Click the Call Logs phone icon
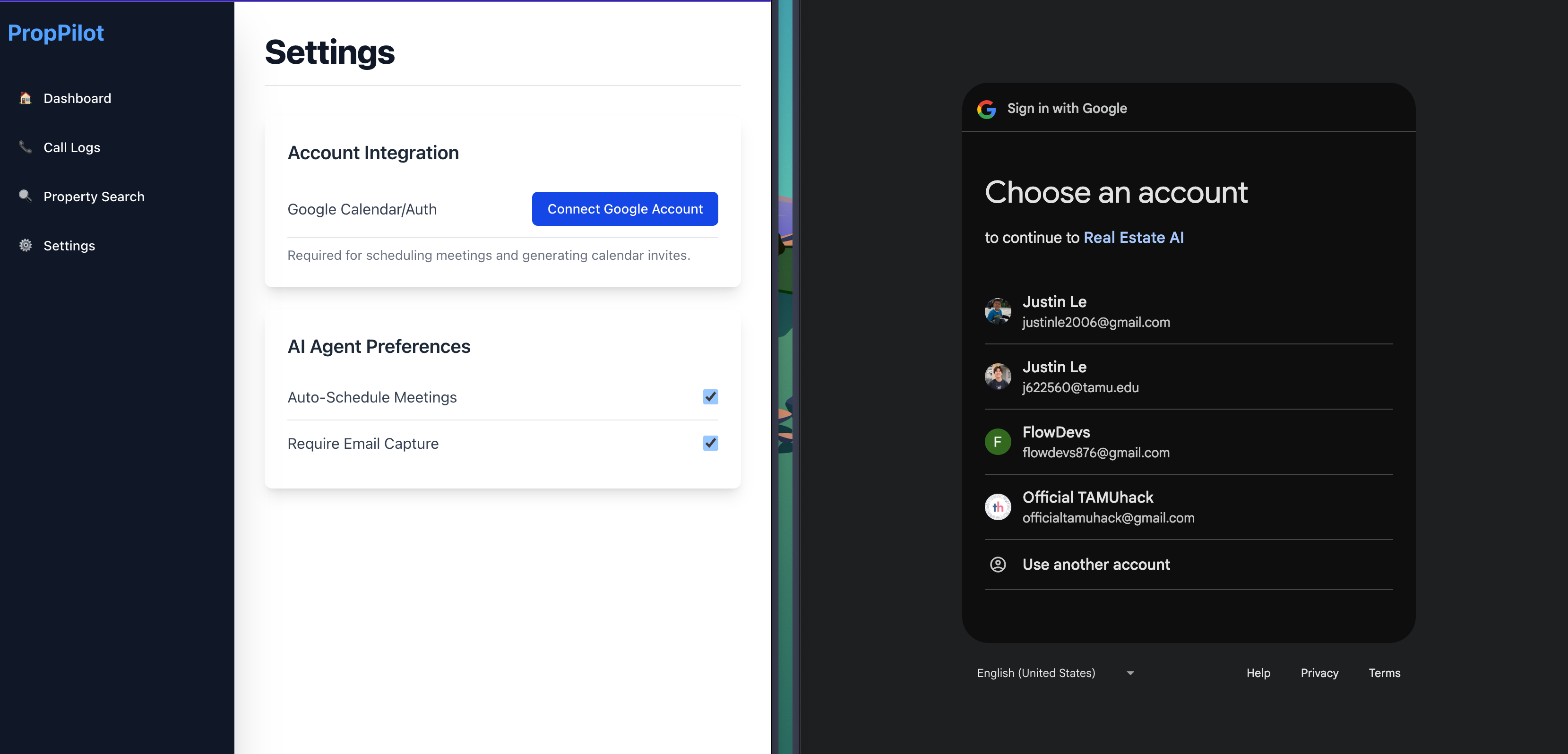The image size is (1568, 754). coord(26,147)
